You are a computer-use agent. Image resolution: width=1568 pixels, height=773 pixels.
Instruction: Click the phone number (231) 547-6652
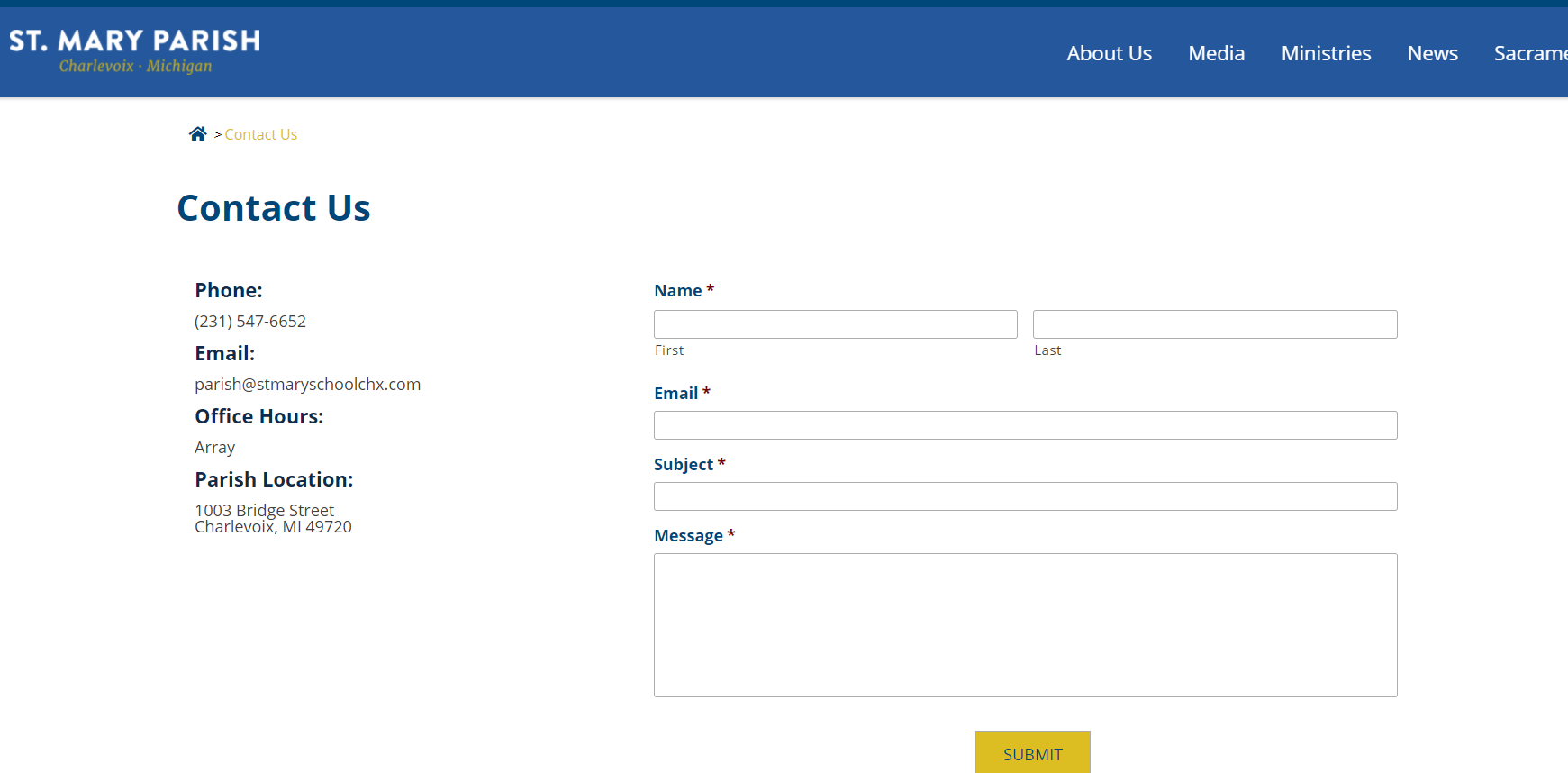point(250,322)
